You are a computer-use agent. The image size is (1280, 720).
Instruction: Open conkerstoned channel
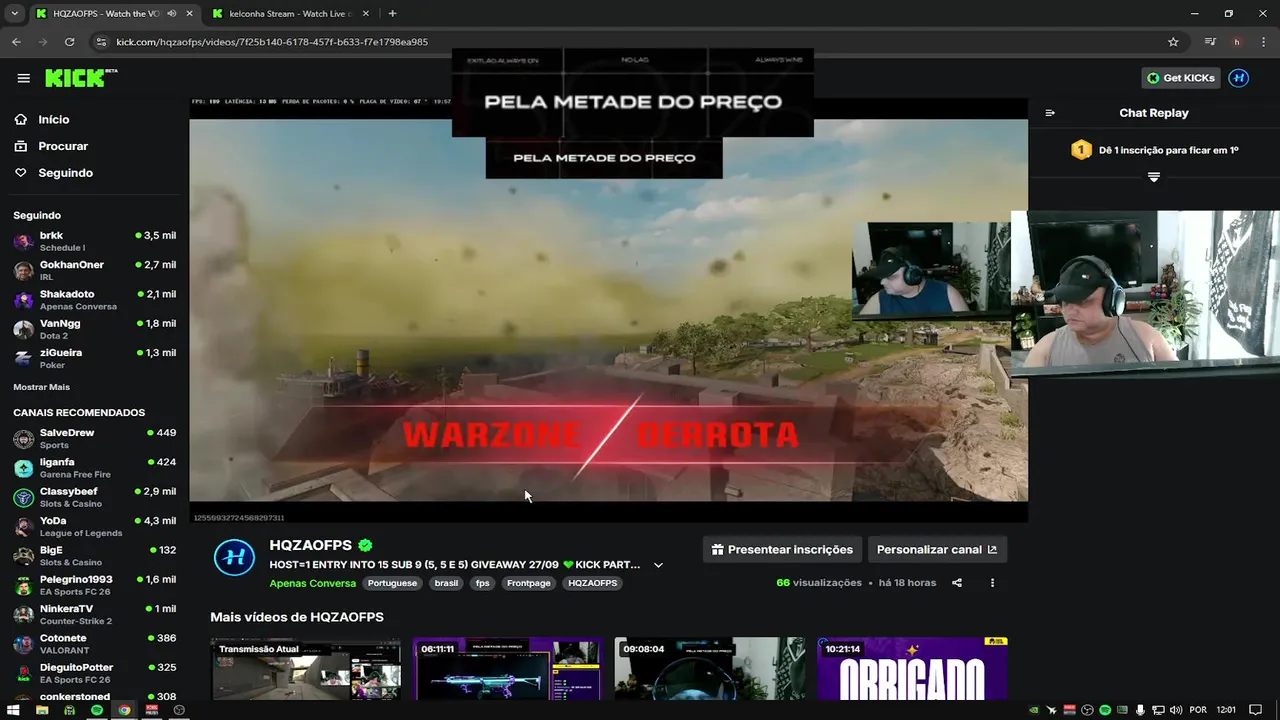94,697
